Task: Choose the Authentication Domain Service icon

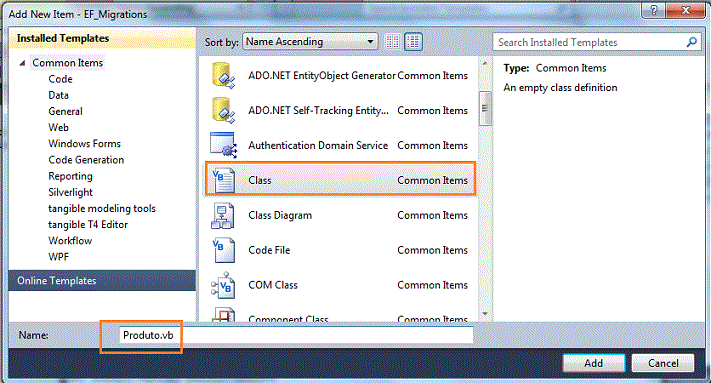Action: point(223,145)
